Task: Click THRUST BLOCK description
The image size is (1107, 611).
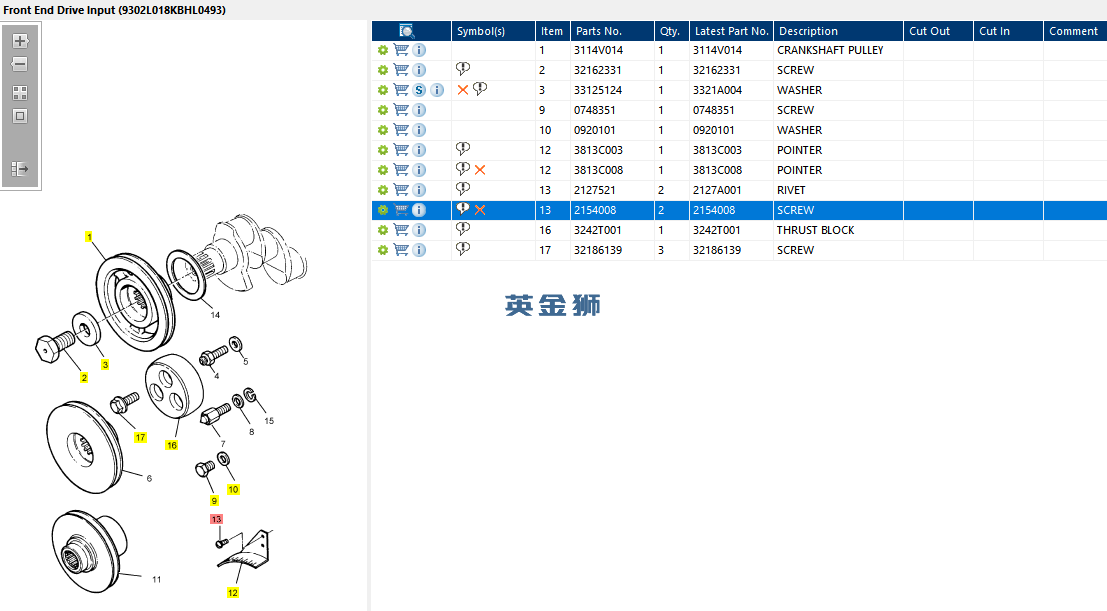Action: pyautogui.click(x=815, y=230)
